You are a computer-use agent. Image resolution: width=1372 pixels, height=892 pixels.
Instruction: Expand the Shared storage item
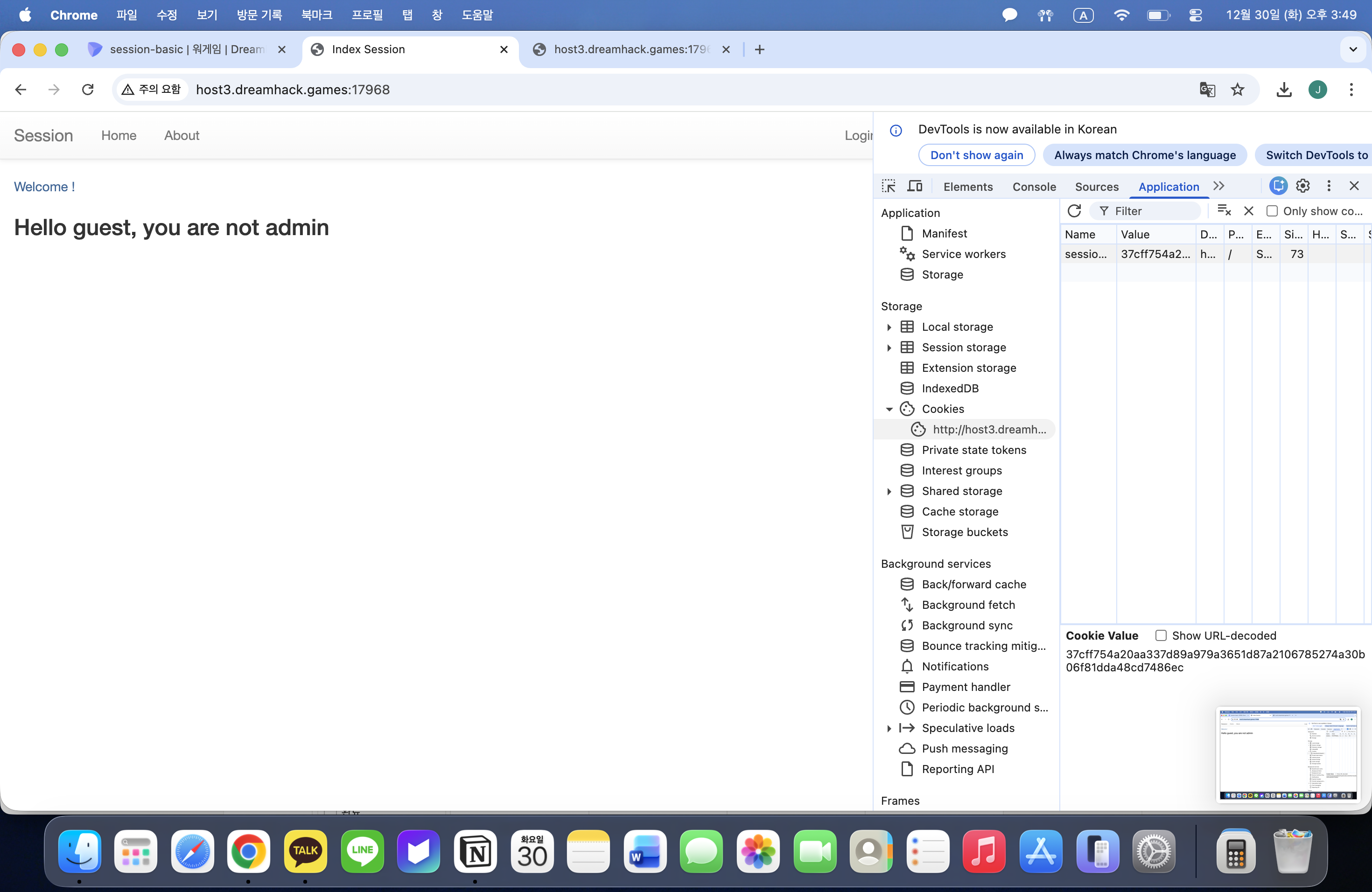(889, 491)
